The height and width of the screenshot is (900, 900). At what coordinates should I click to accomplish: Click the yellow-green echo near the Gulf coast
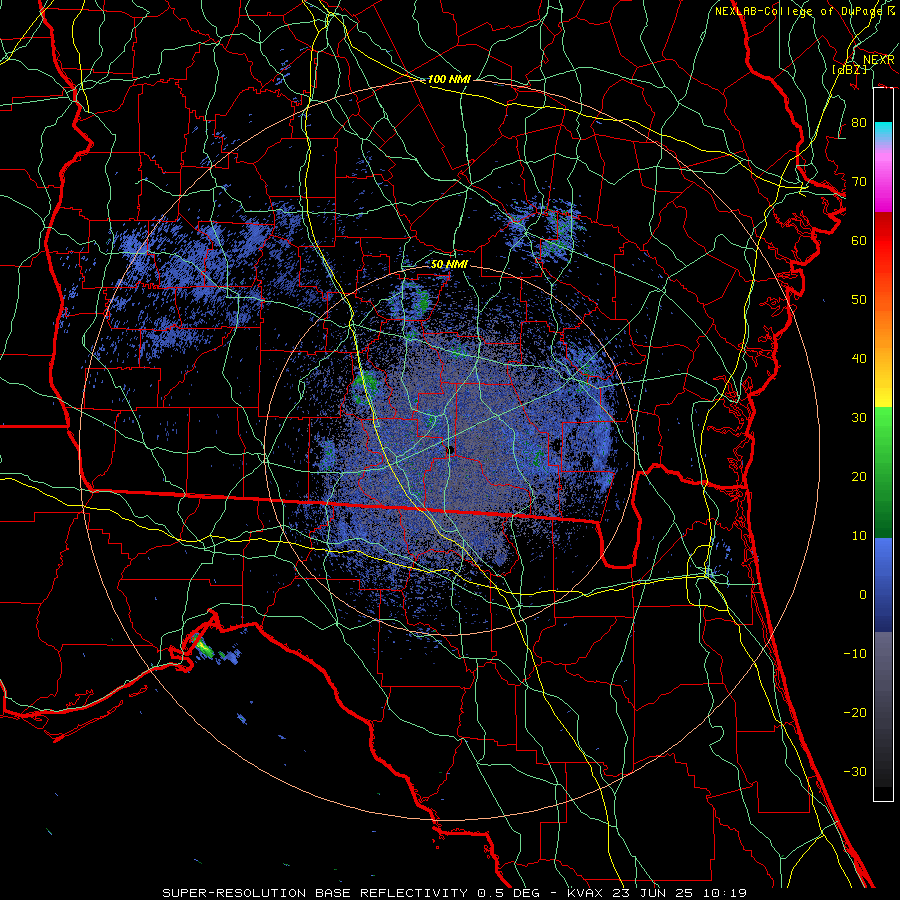coord(203,649)
